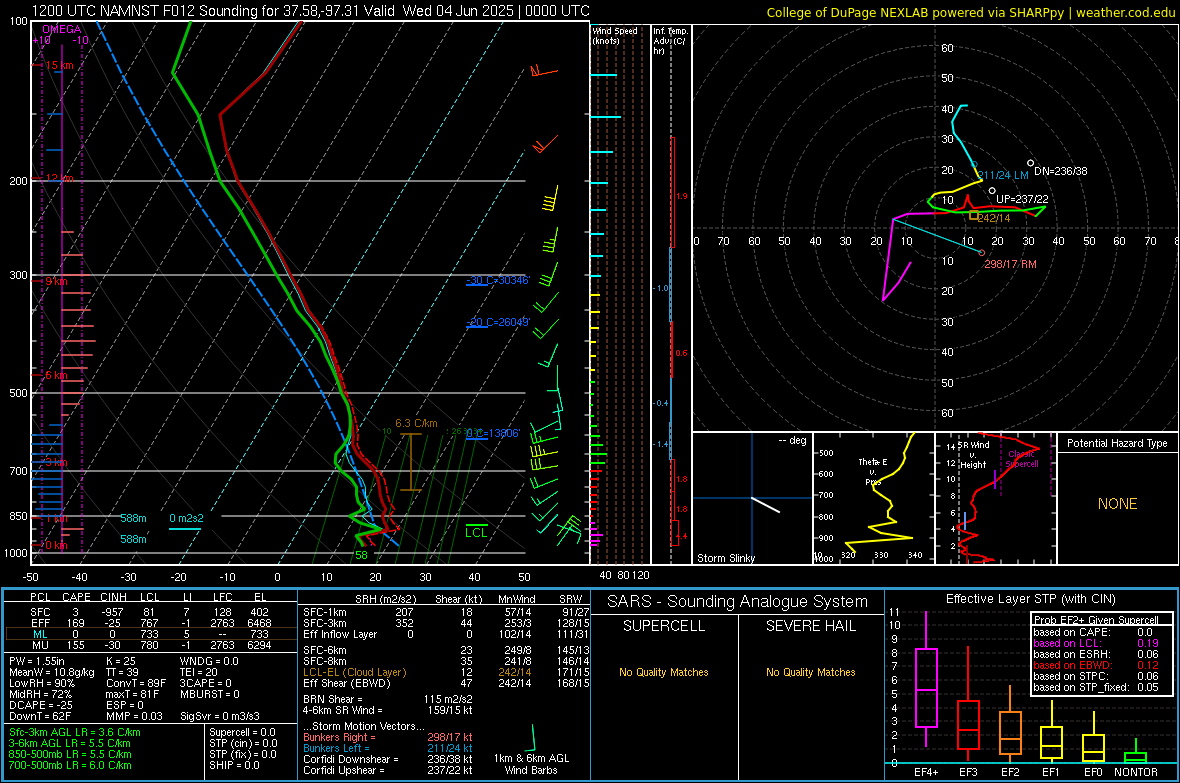Click the Wind Speed (knots) panel header
Image resolution: width=1180 pixels, height=783 pixels.
point(615,35)
